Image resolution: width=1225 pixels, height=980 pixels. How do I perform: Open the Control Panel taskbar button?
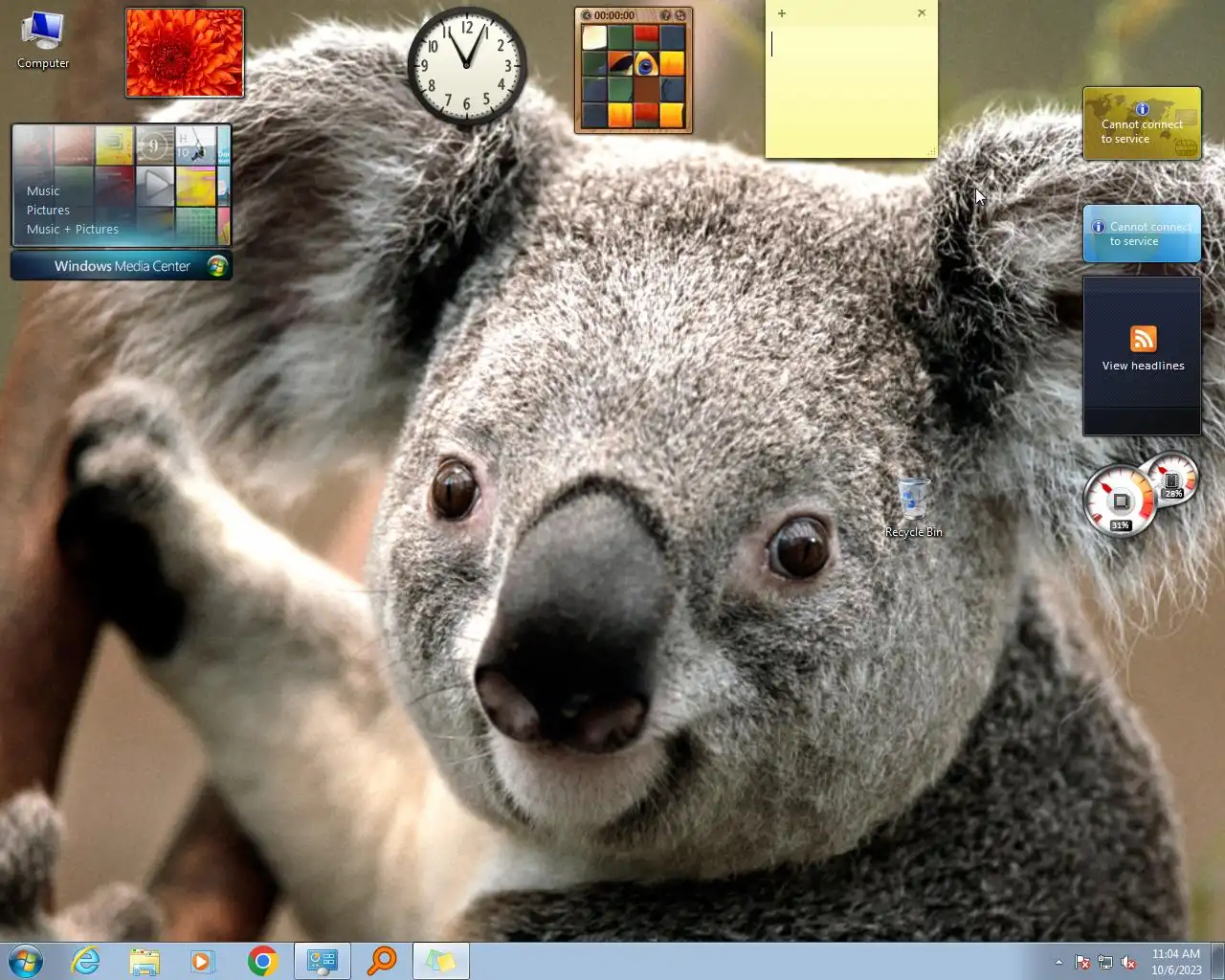point(322,961)
